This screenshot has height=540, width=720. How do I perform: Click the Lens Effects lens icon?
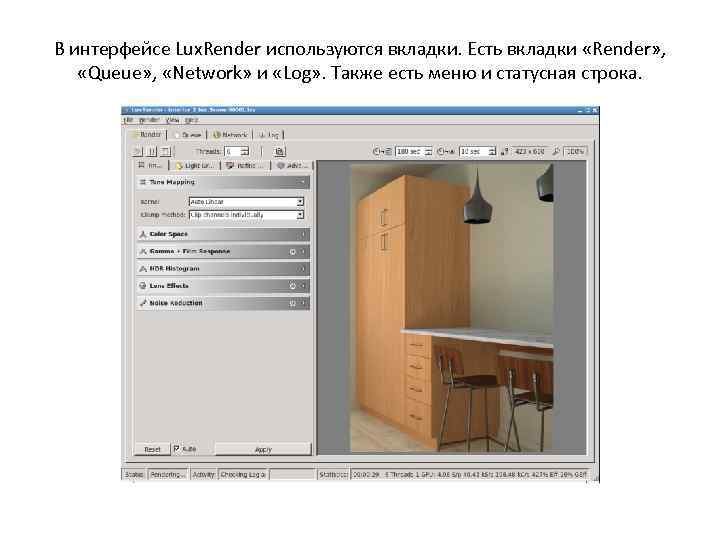pos(143,286)
